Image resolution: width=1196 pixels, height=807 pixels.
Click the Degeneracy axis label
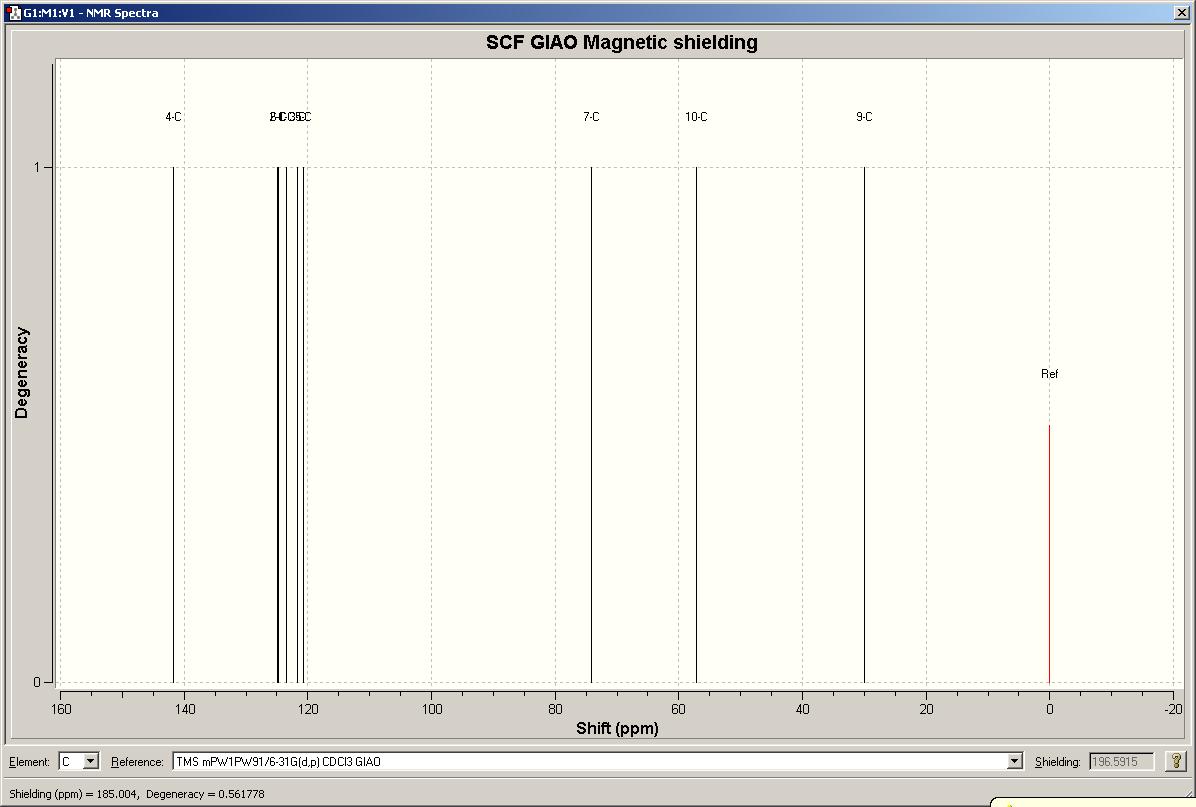tap(21, 373)
